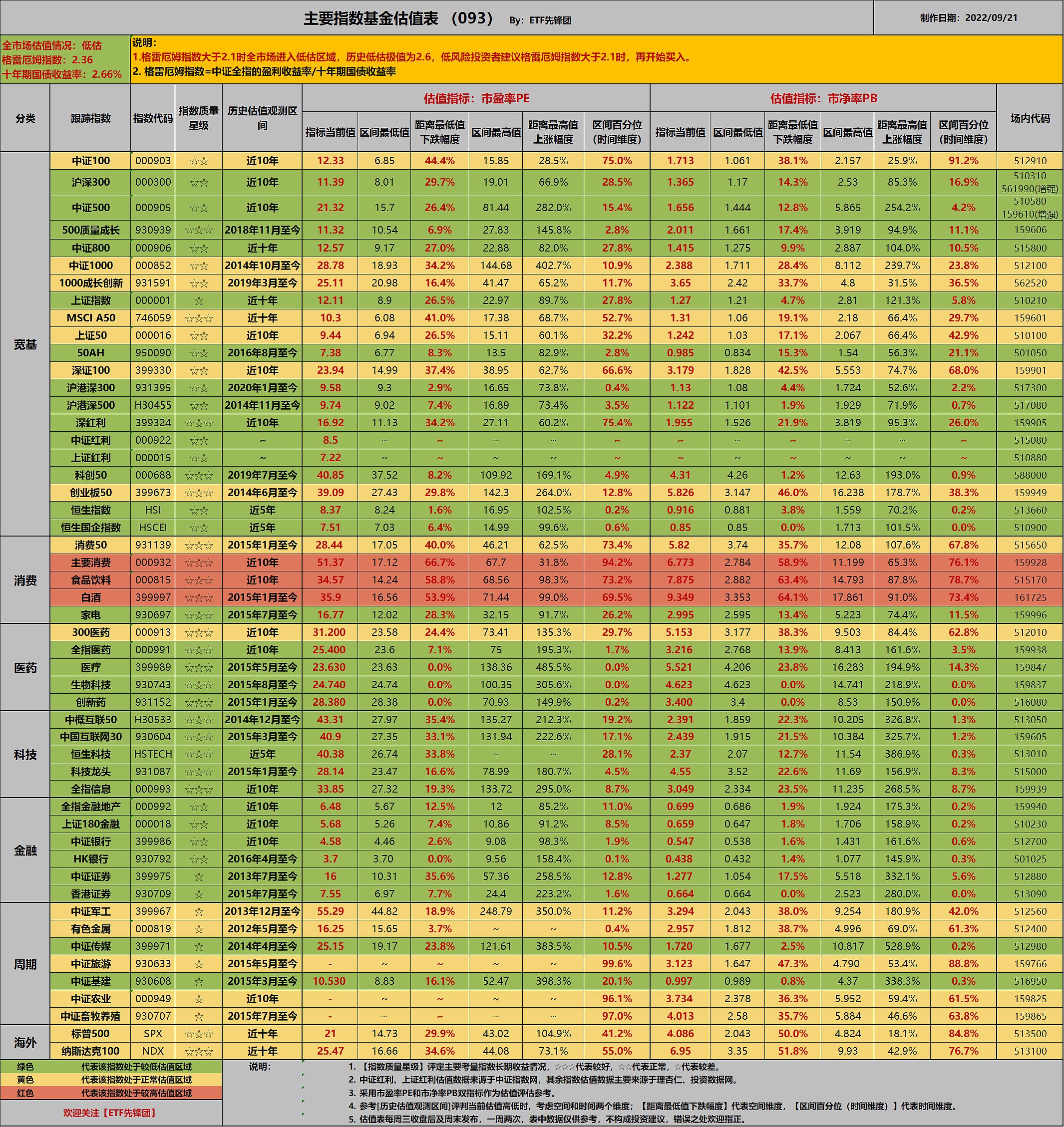Click the star rating for 恒生科技
1064x1127 pixels.
click(x=199, y=755)
